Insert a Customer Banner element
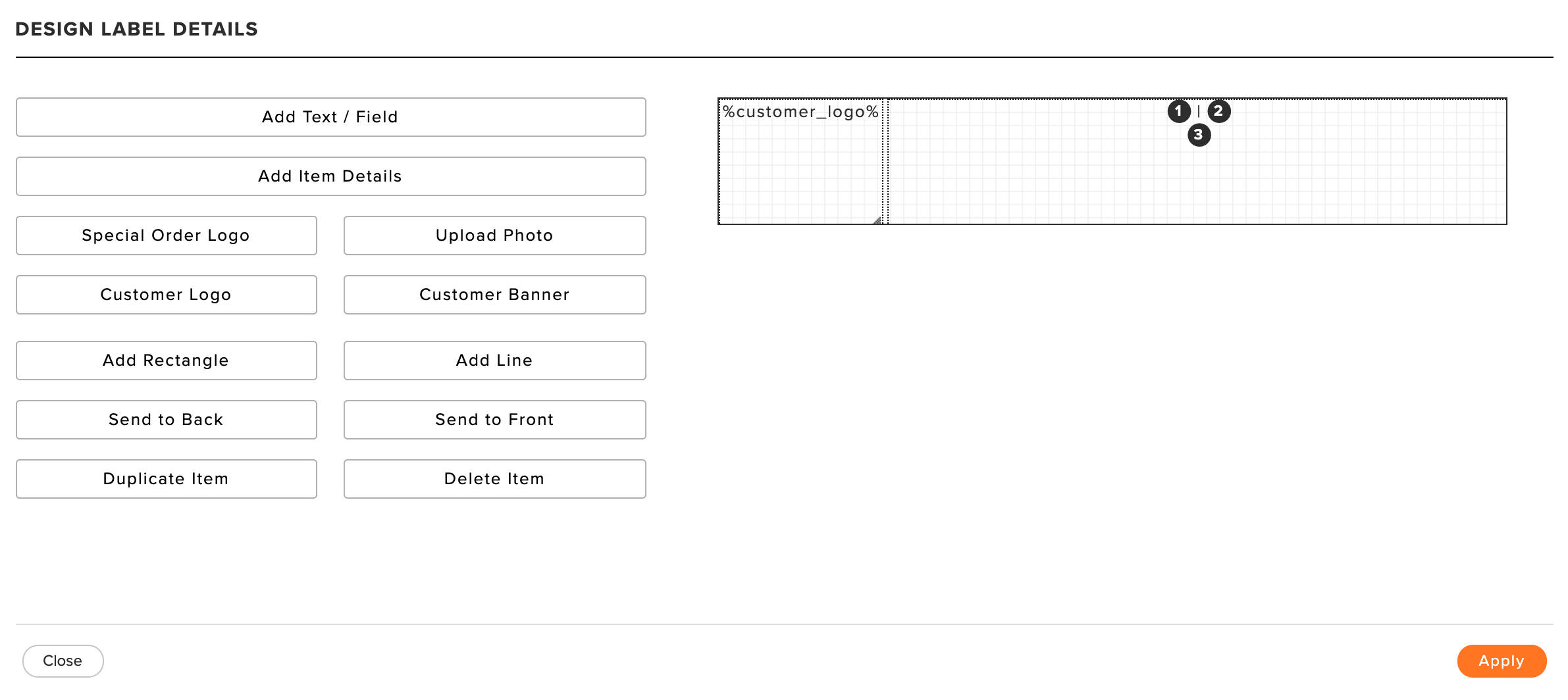The height and width of the screenshot is (700, 1568). (494, 295)
